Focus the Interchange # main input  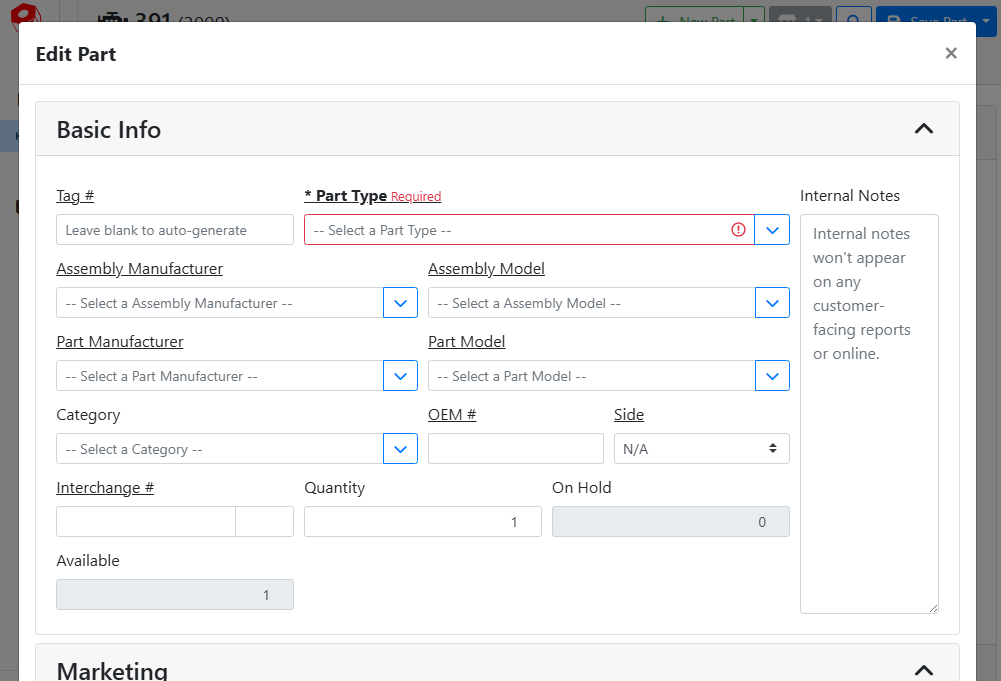pyautogui.click(x=146, y=522)
